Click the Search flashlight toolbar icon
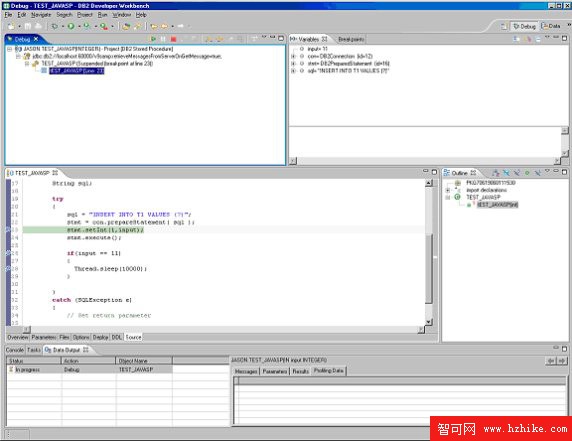The width and height of the screenshot is (572, 441). tap(138, 26)
